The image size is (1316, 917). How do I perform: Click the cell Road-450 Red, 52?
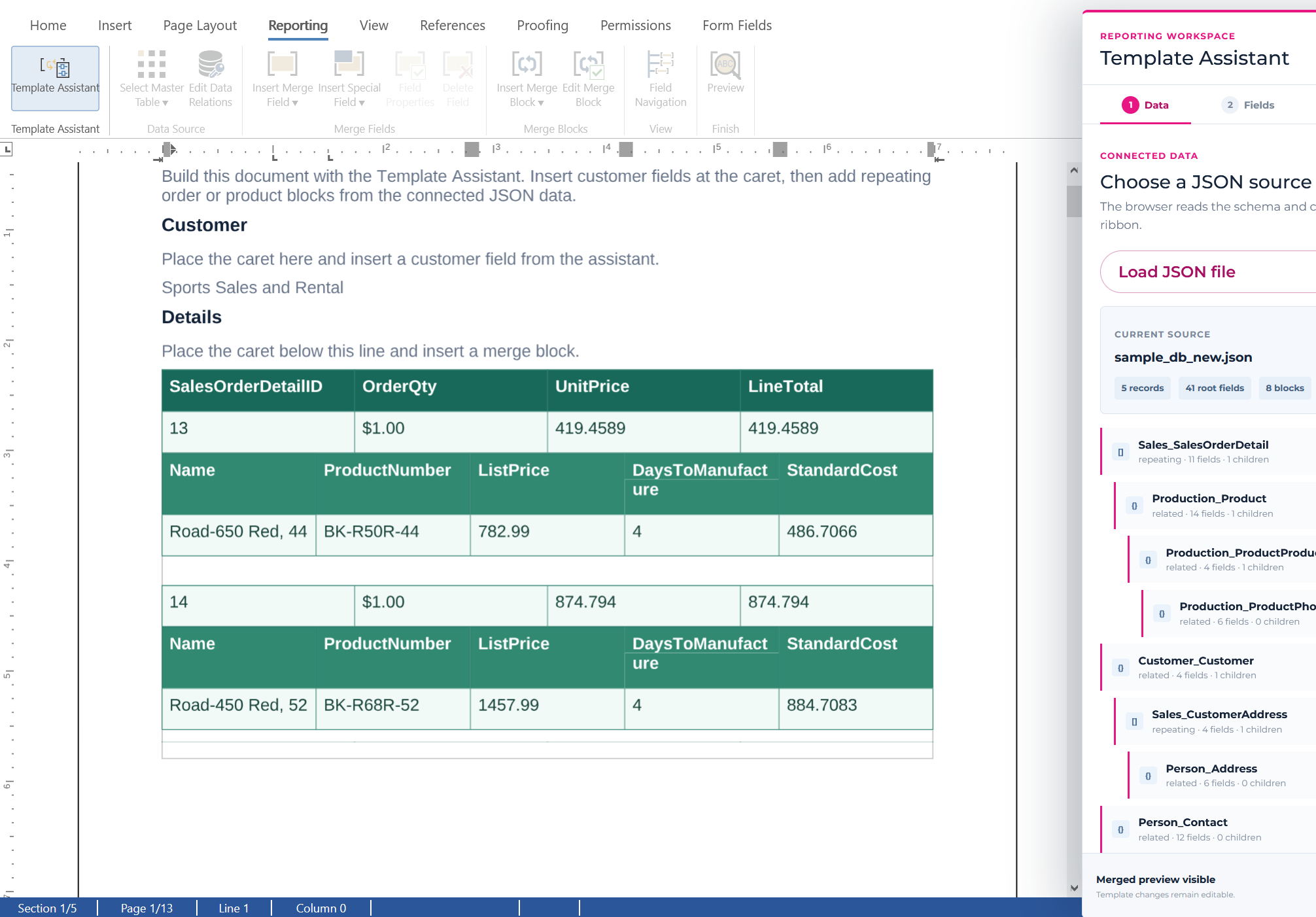point(239,708)
